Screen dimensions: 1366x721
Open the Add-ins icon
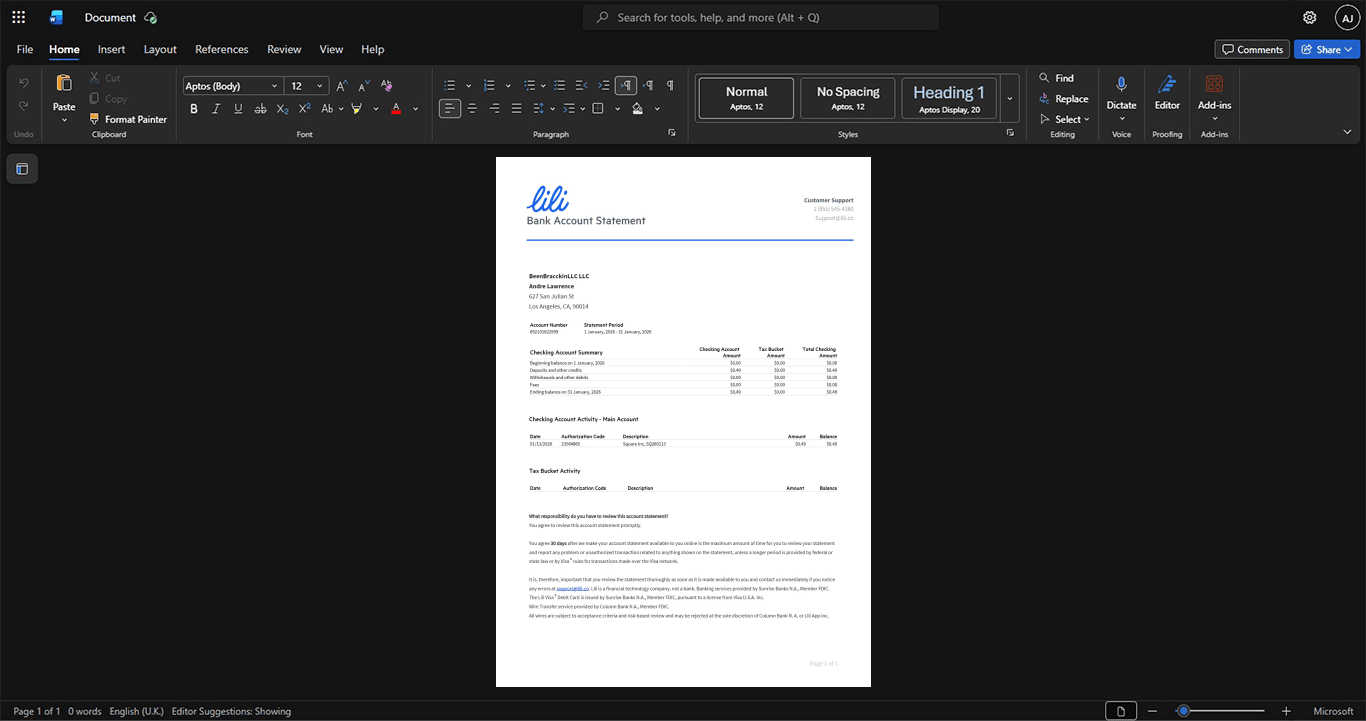tap(1214, 84)
